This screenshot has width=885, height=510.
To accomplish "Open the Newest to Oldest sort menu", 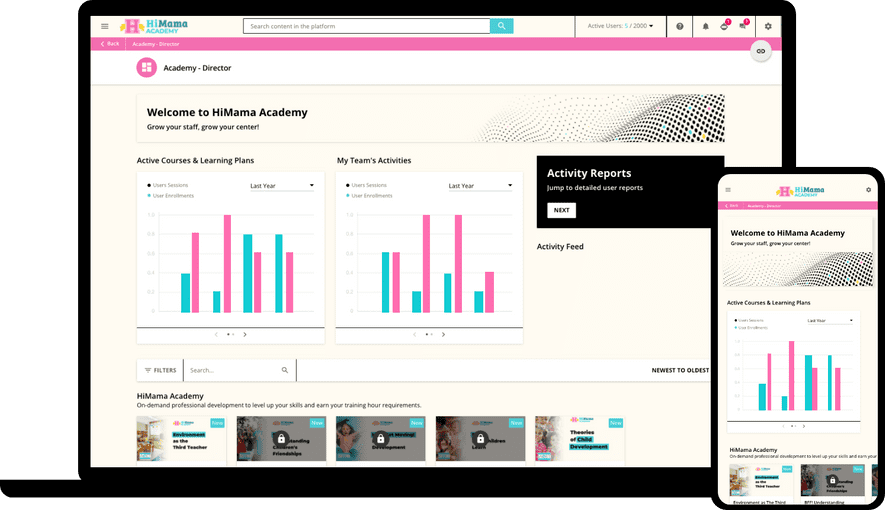I will click(680, 370).
